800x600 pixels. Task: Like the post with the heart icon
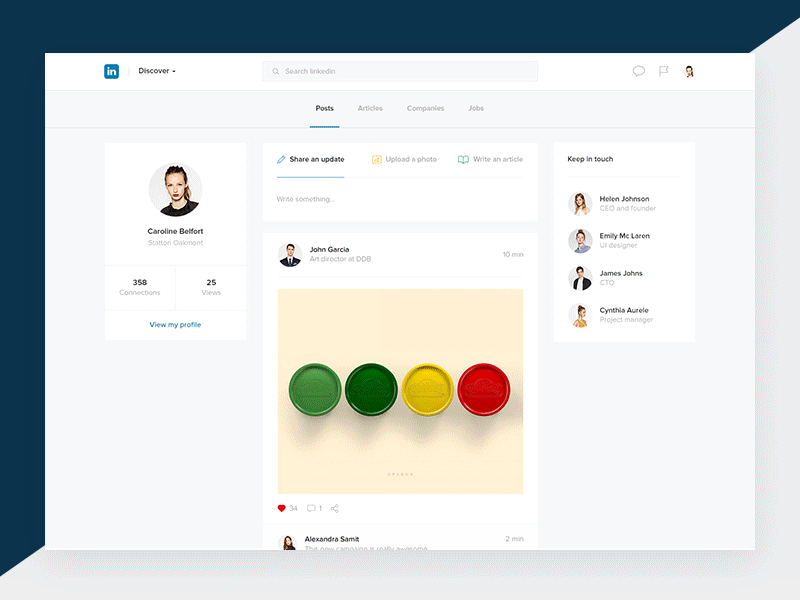pos(281,508)
